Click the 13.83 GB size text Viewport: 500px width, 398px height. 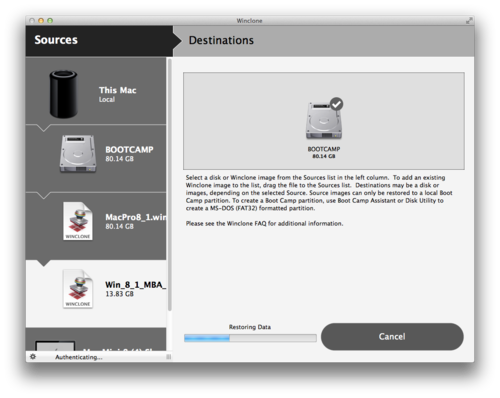119,294
